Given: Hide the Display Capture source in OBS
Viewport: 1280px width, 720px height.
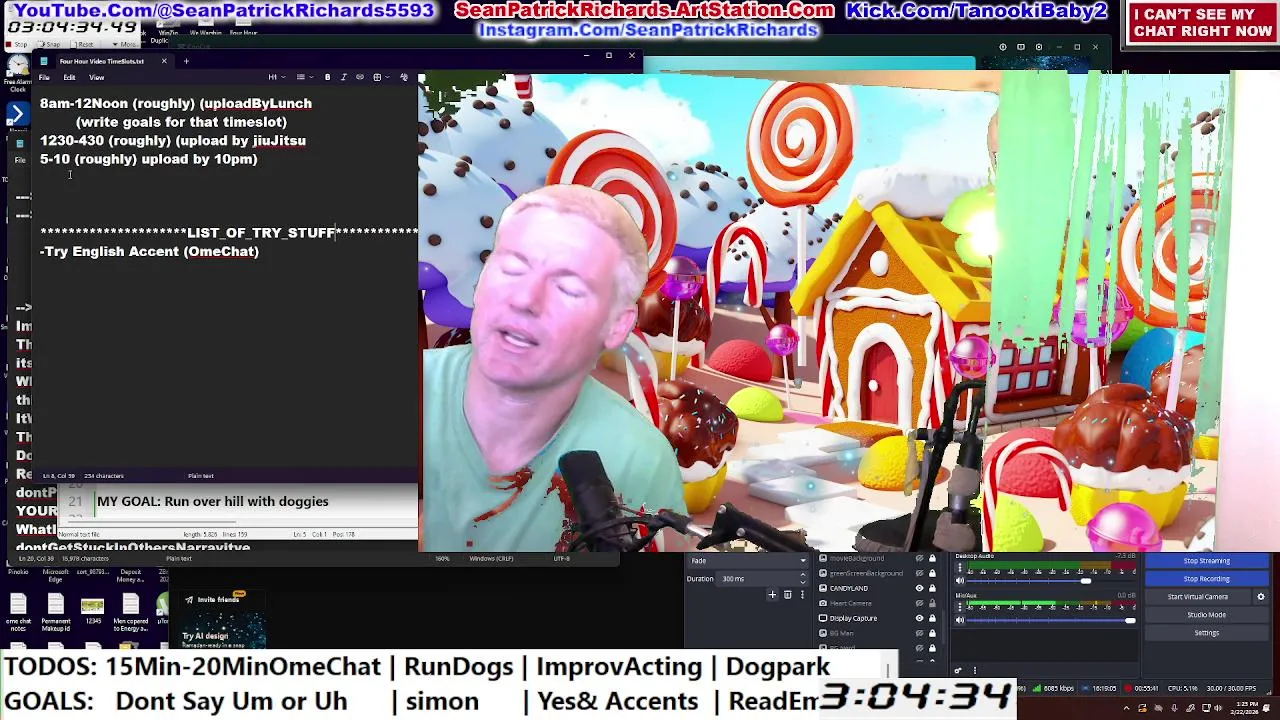Looking at the screenshot, I should 920,618.
